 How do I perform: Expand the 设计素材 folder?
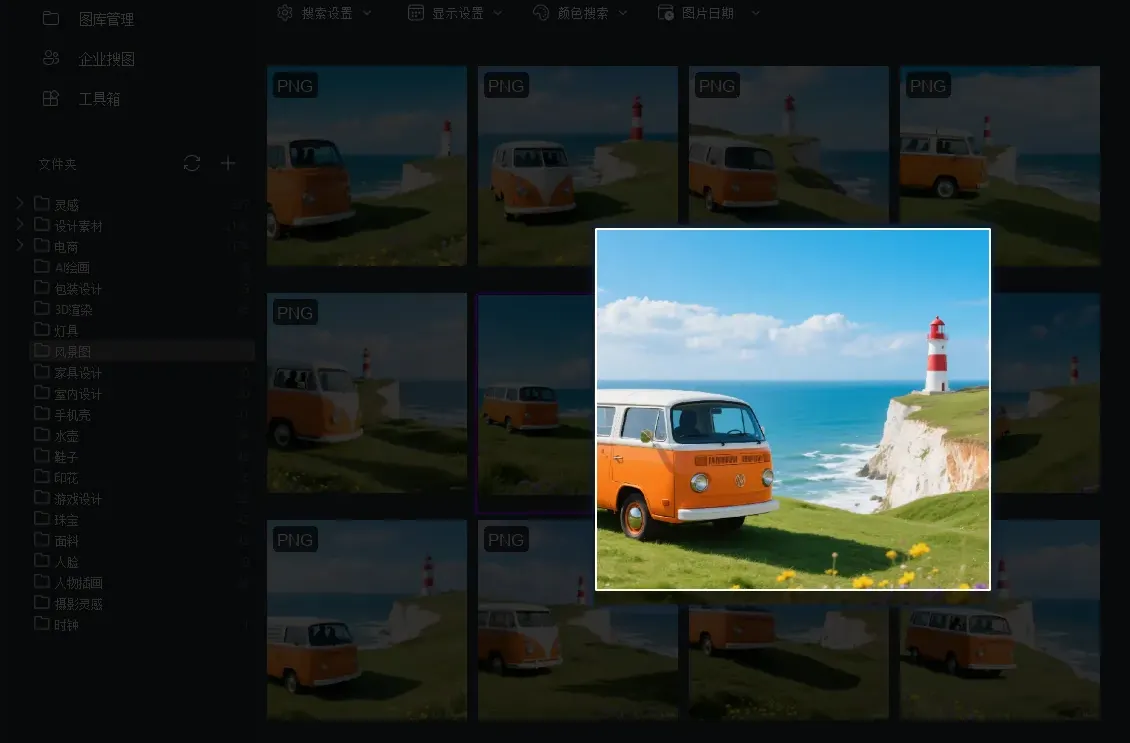tap(19, 225)
